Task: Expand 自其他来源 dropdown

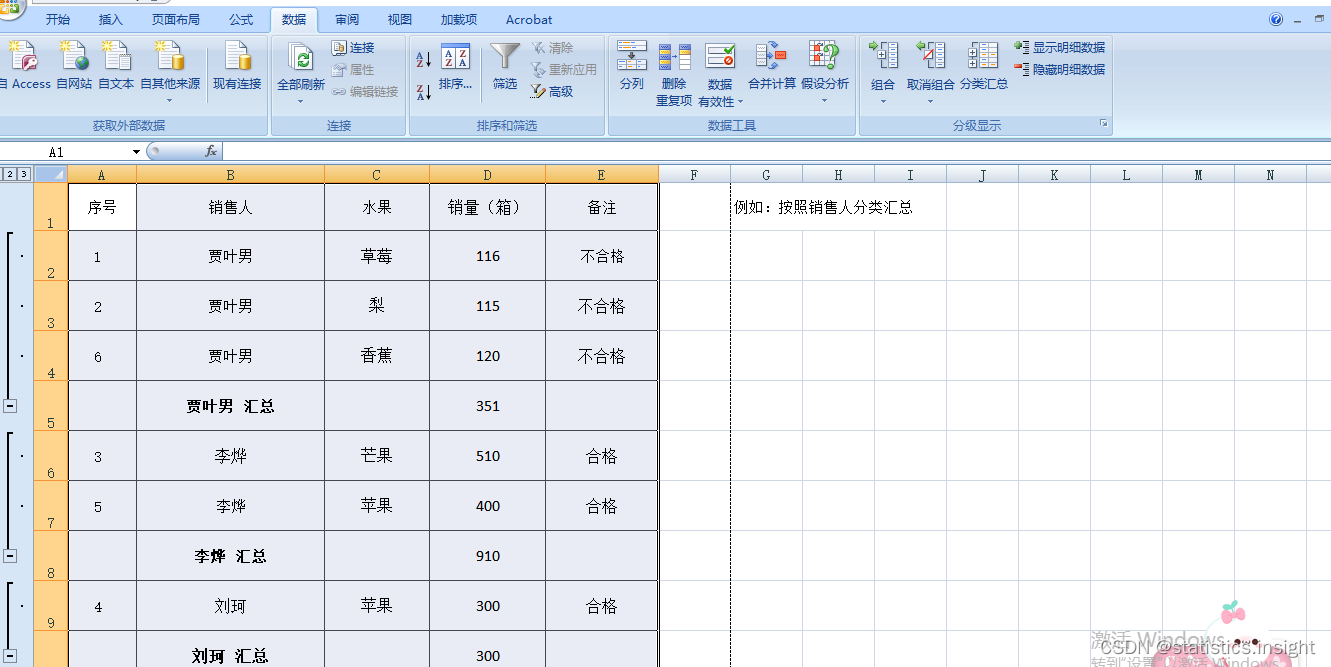Action: point(170,100)
